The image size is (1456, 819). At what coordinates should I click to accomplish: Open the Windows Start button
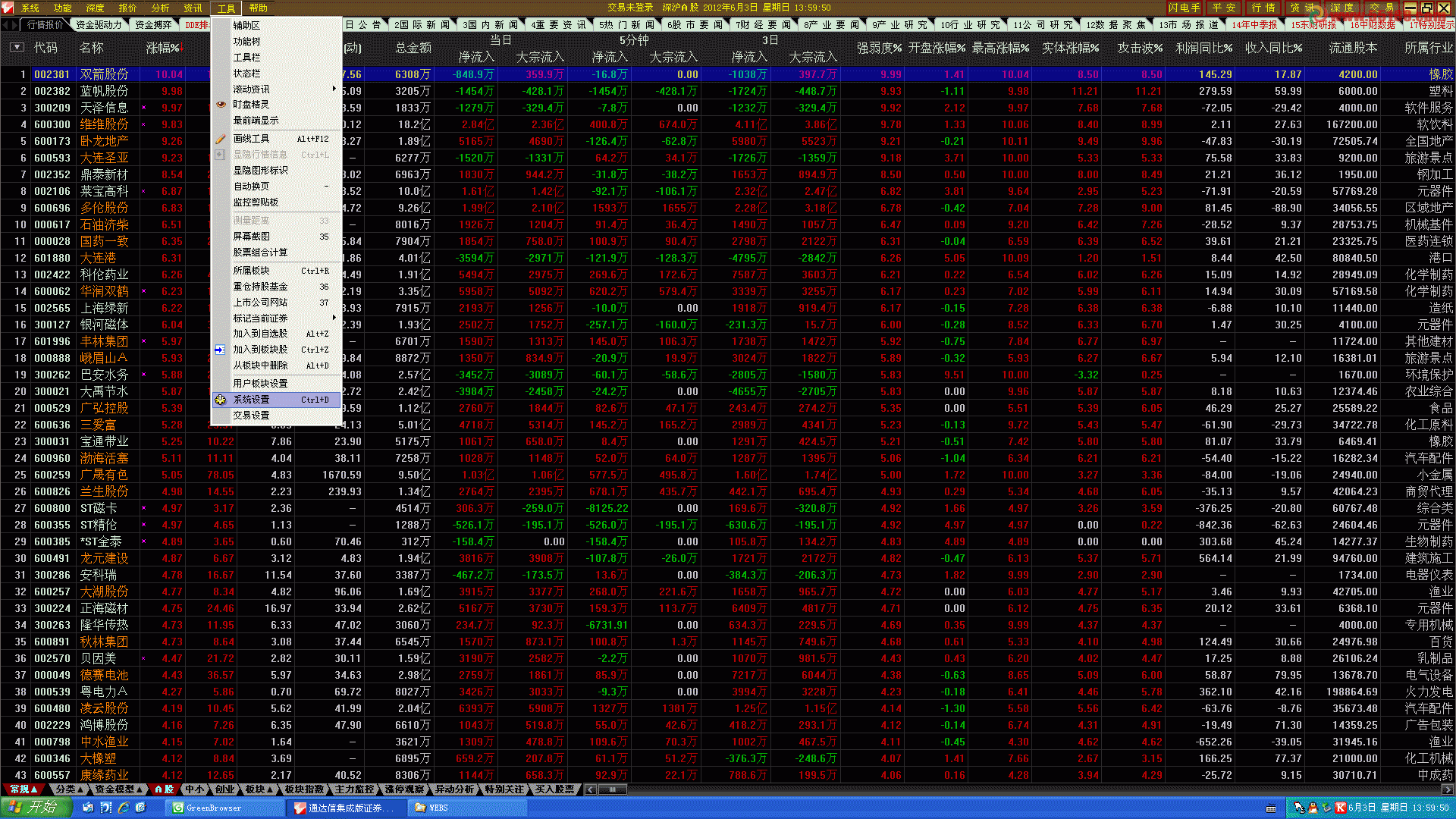(36, 808)
